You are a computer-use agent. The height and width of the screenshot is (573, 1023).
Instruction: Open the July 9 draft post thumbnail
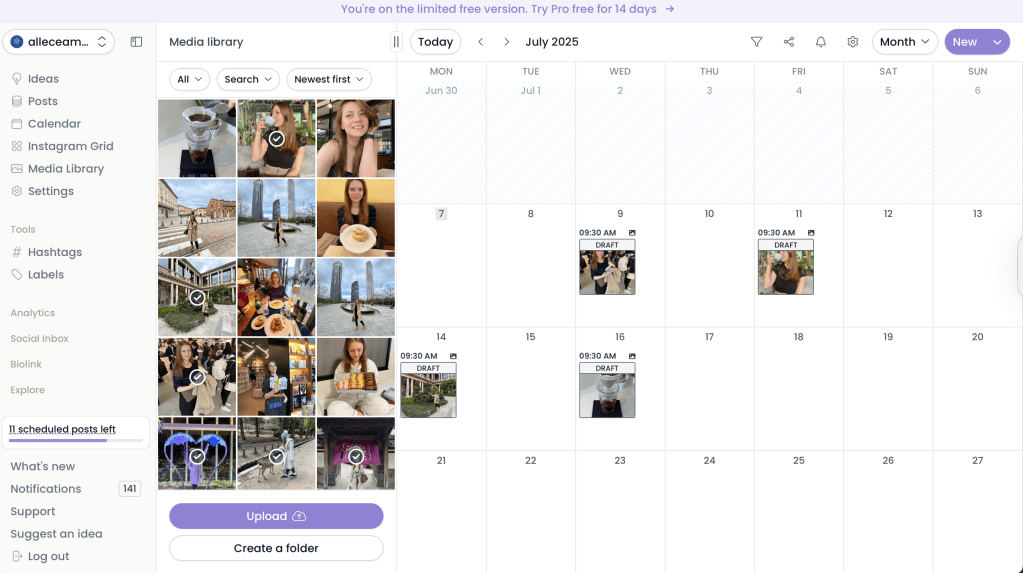click(x=607, y=267)
